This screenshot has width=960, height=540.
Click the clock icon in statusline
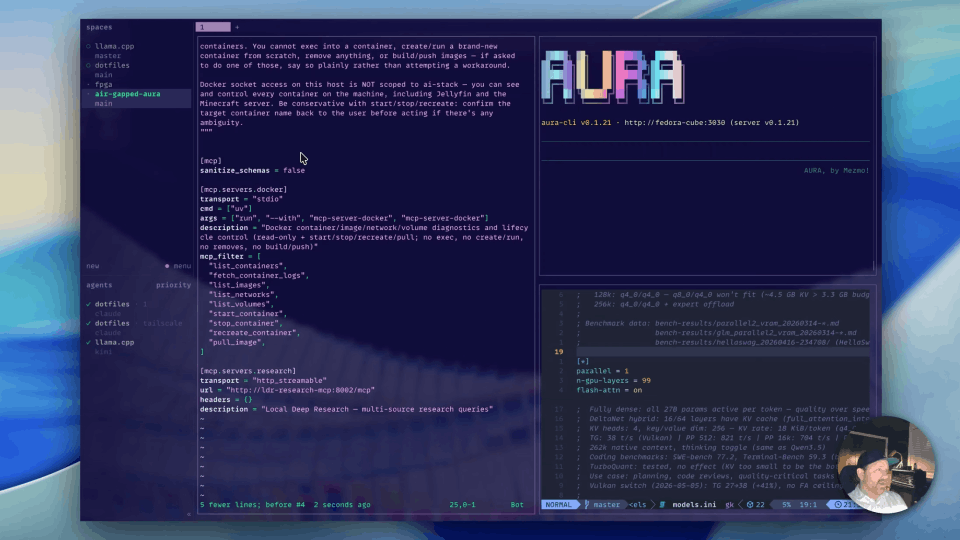[838, 504]
